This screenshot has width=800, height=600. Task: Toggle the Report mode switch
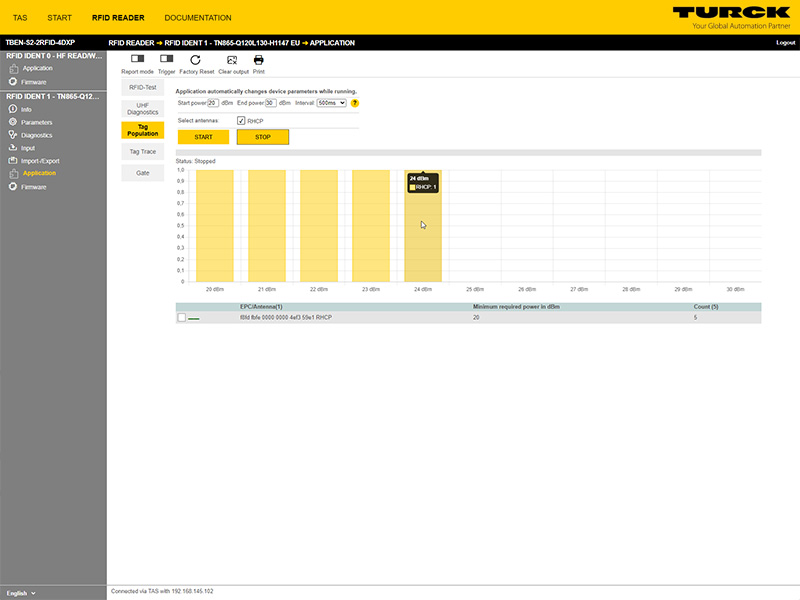pos(137,60)
